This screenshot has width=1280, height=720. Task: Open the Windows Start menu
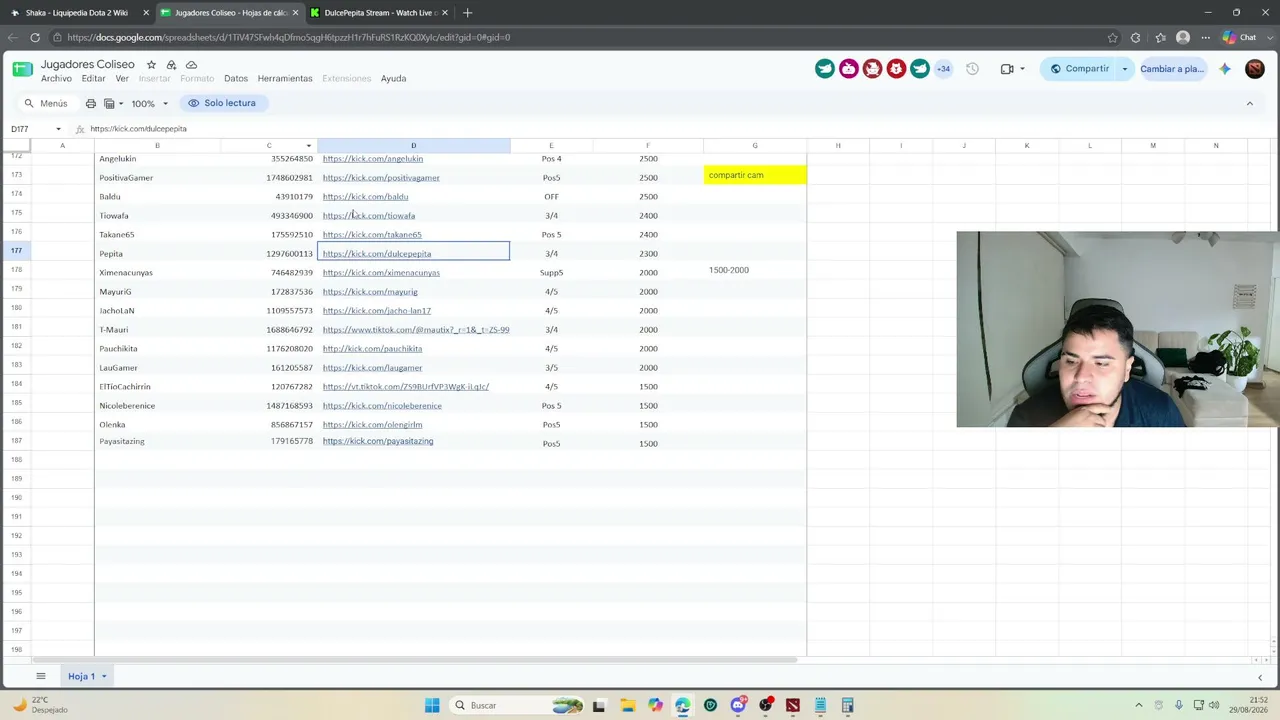coord(432,705)
